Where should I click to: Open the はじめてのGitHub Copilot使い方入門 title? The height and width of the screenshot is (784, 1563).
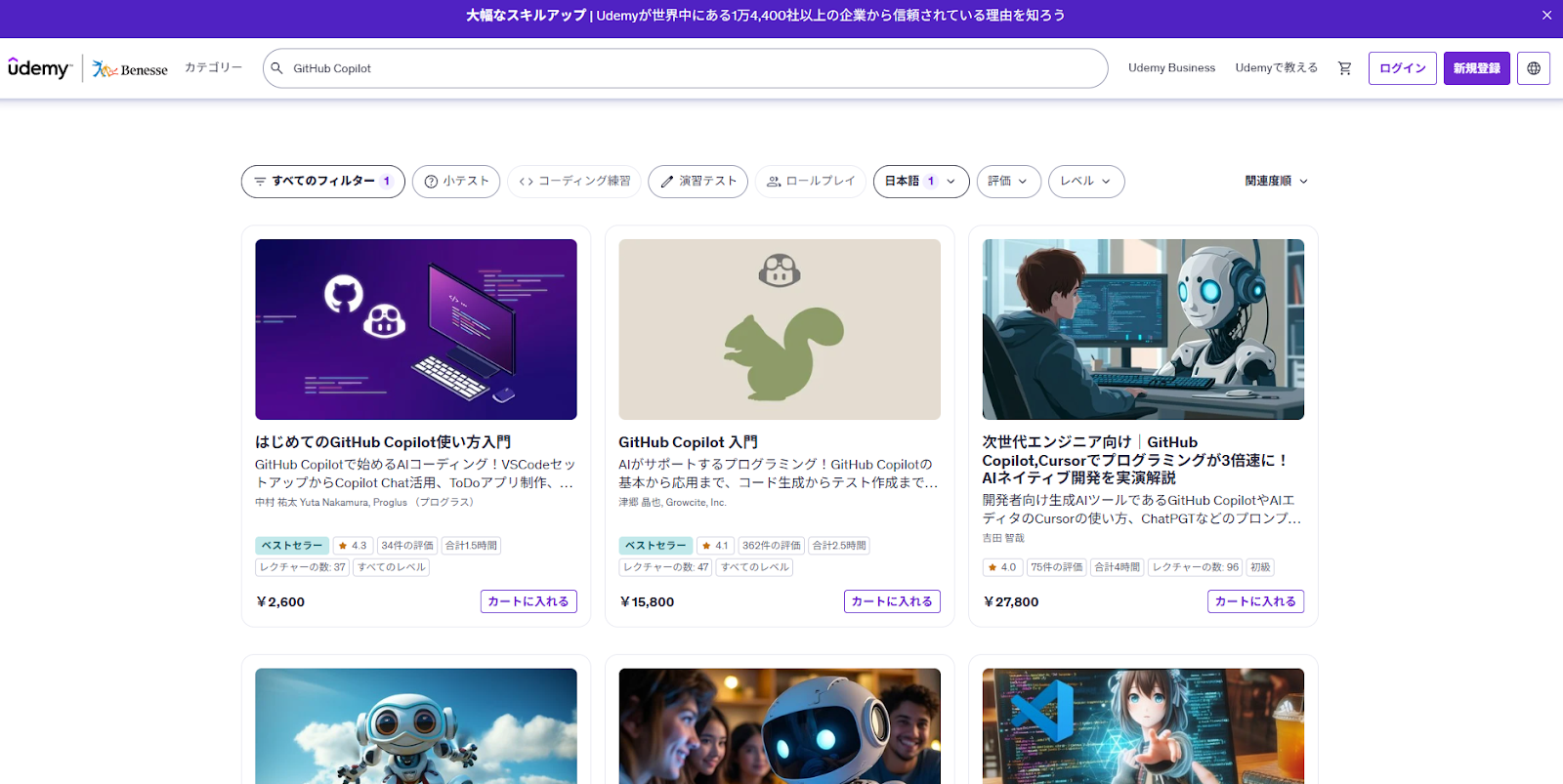click(x=383, y=442)
